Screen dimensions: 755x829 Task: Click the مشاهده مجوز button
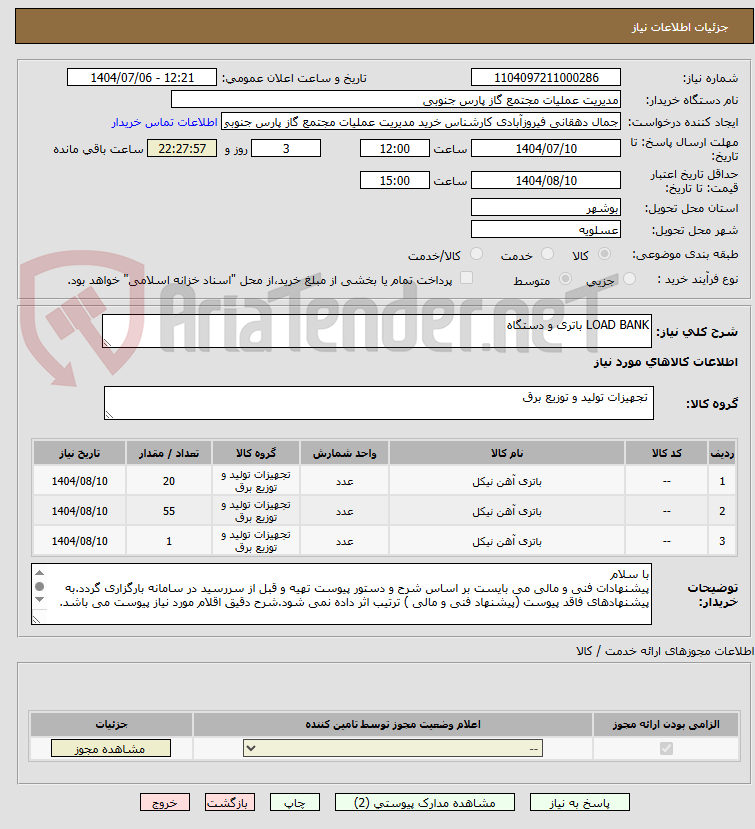(111, 748)
